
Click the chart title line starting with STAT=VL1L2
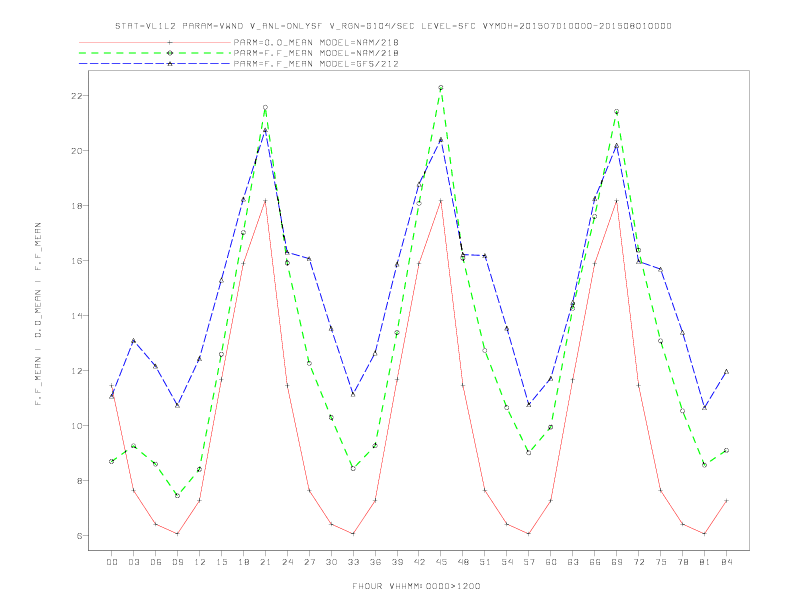[x=393, y=26]
